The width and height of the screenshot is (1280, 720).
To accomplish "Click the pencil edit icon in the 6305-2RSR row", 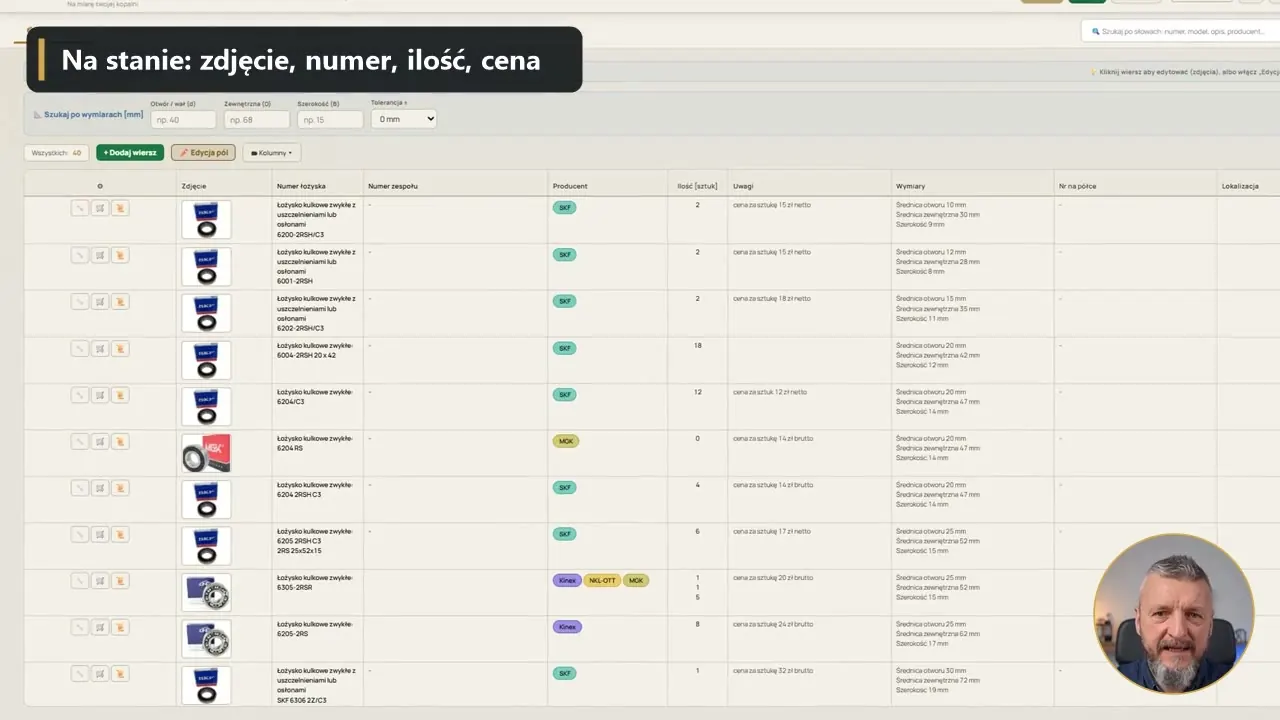I will coord(80,581).
